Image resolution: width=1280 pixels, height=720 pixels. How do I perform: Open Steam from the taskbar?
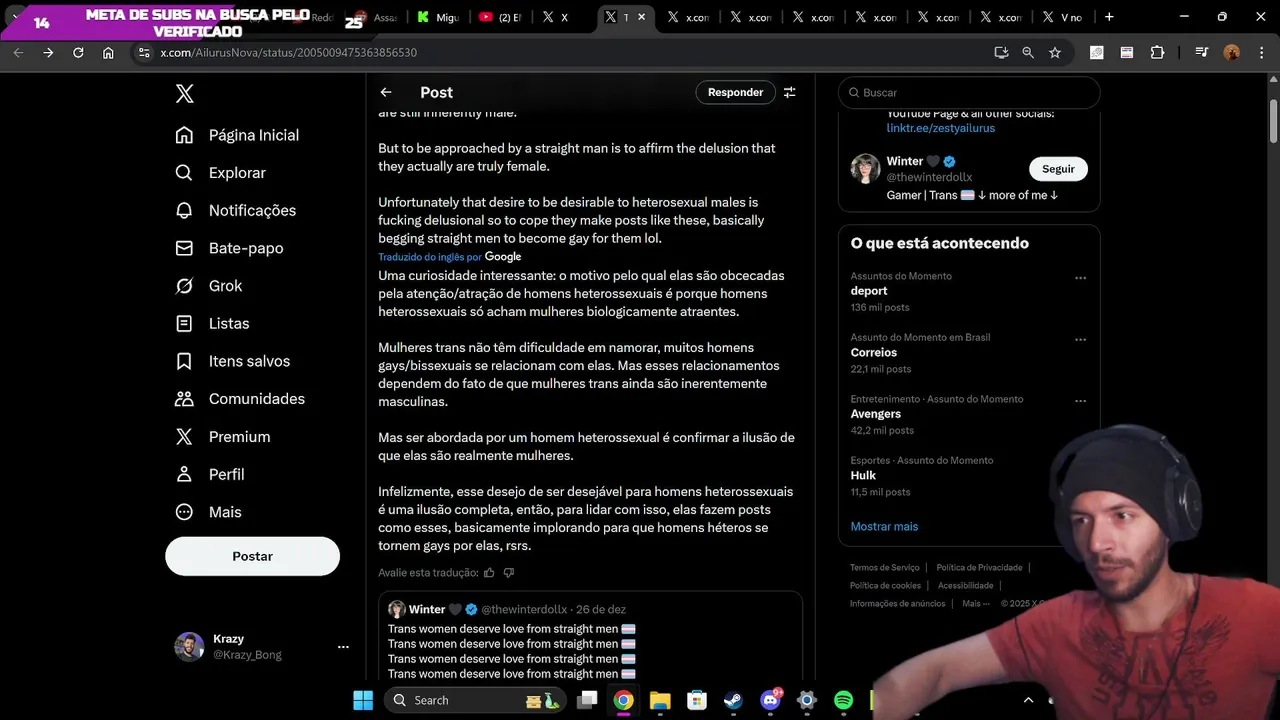(x=733, y=700)
